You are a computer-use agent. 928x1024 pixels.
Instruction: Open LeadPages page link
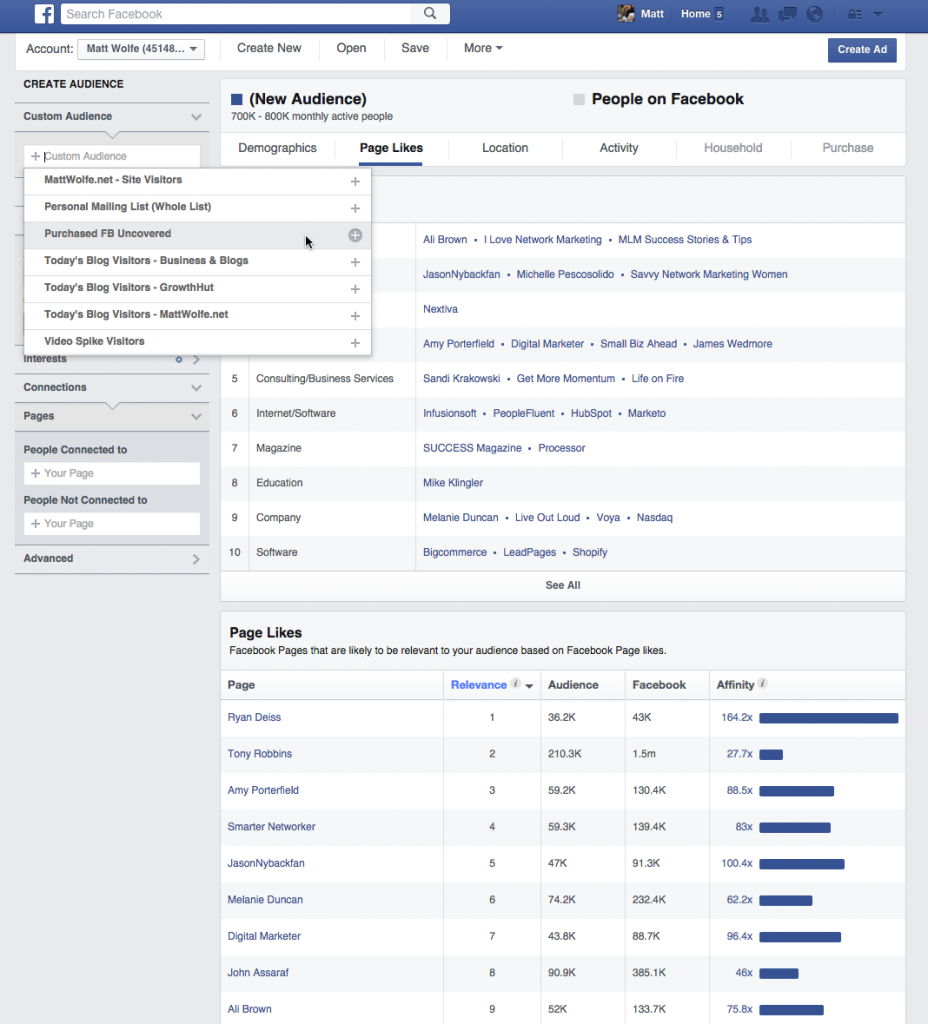pos(530,552)
